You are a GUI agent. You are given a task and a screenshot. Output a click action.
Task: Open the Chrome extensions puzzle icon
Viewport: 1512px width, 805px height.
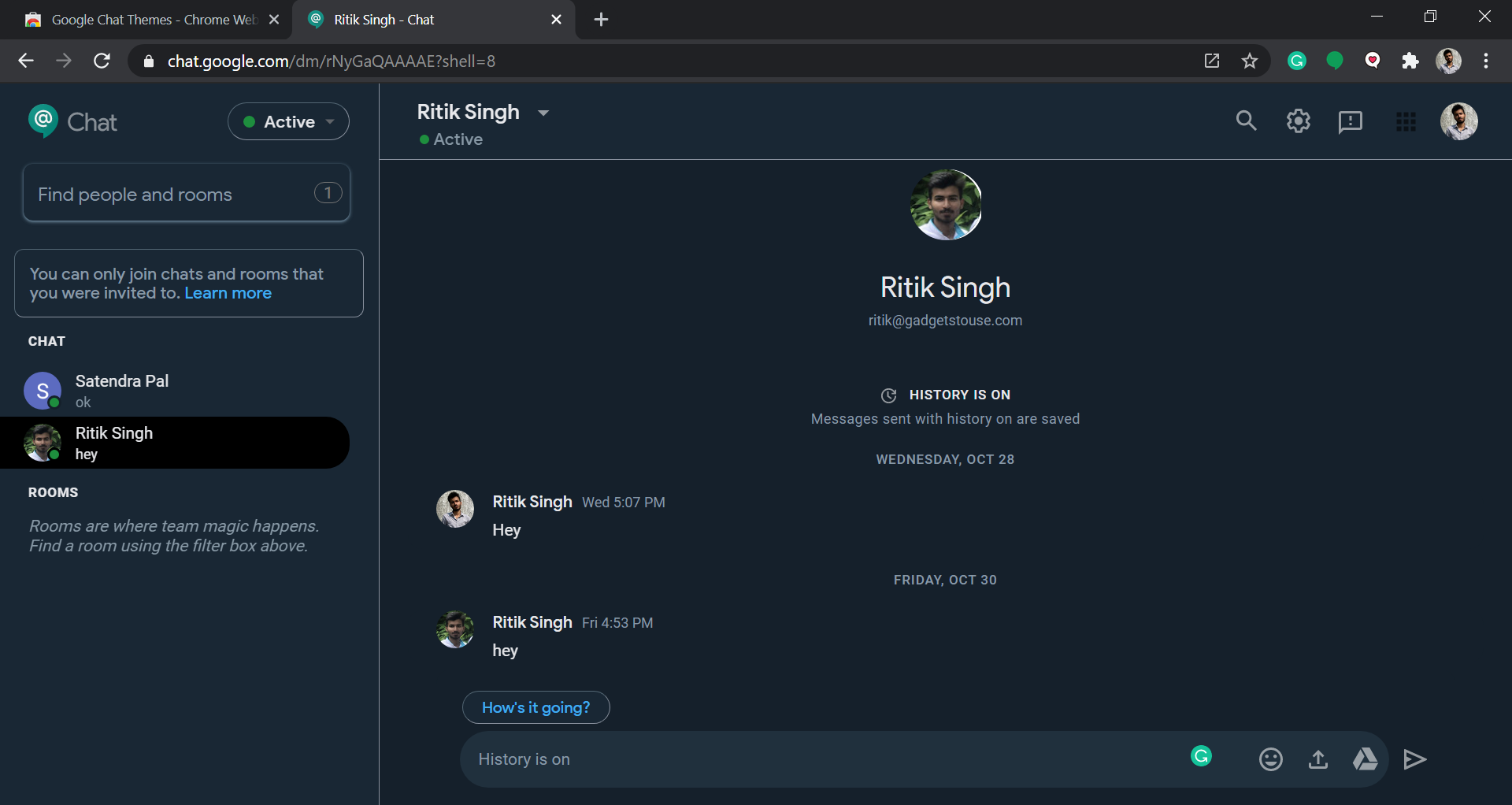pyautogui.click(x=1410, y=61)
